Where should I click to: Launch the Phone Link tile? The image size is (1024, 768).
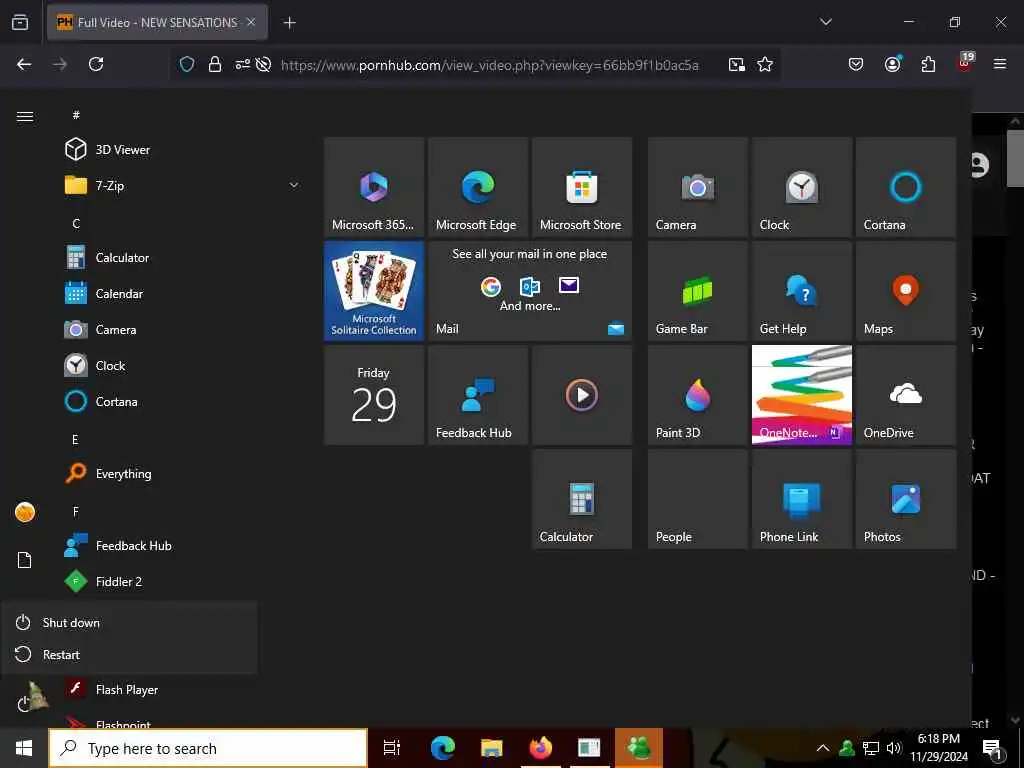pos(801,499)
